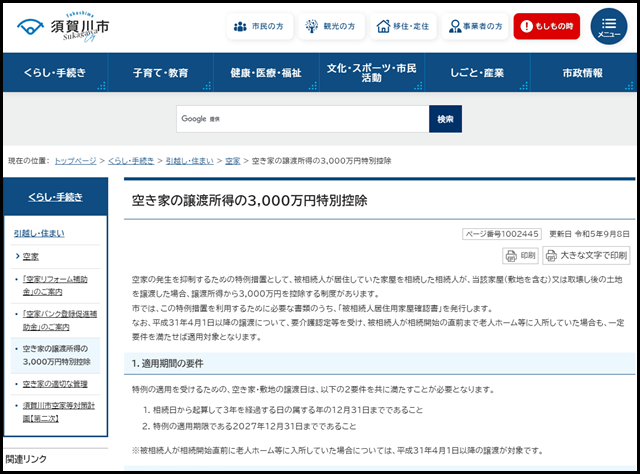Open the round メニュー hamburger menu
This screenshot has width=640, height=474.
(609, 27)
